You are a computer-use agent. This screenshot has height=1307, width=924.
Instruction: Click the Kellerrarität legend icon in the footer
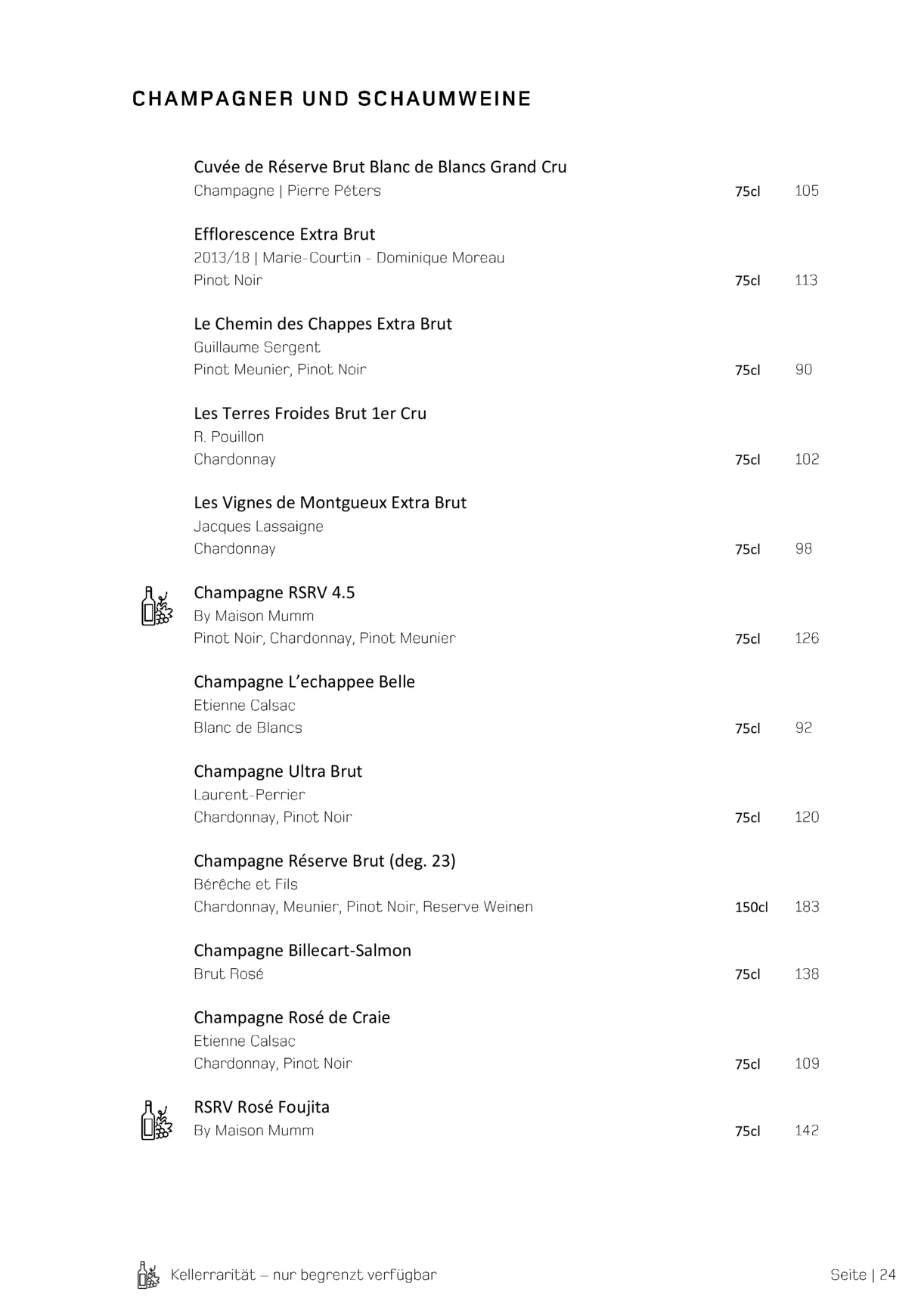tap(148, 1274)
